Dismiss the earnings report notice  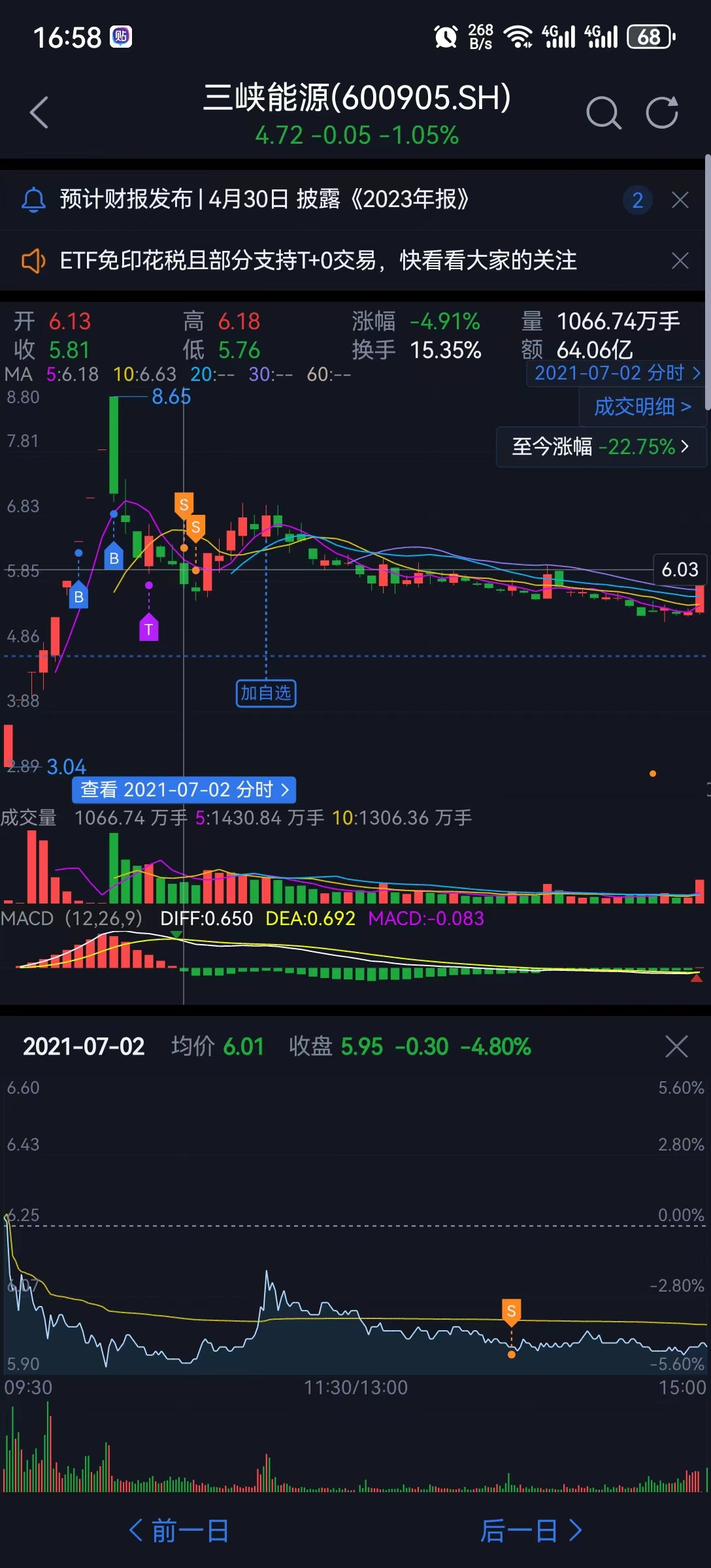pyautogui.click(x=680, y=200)
